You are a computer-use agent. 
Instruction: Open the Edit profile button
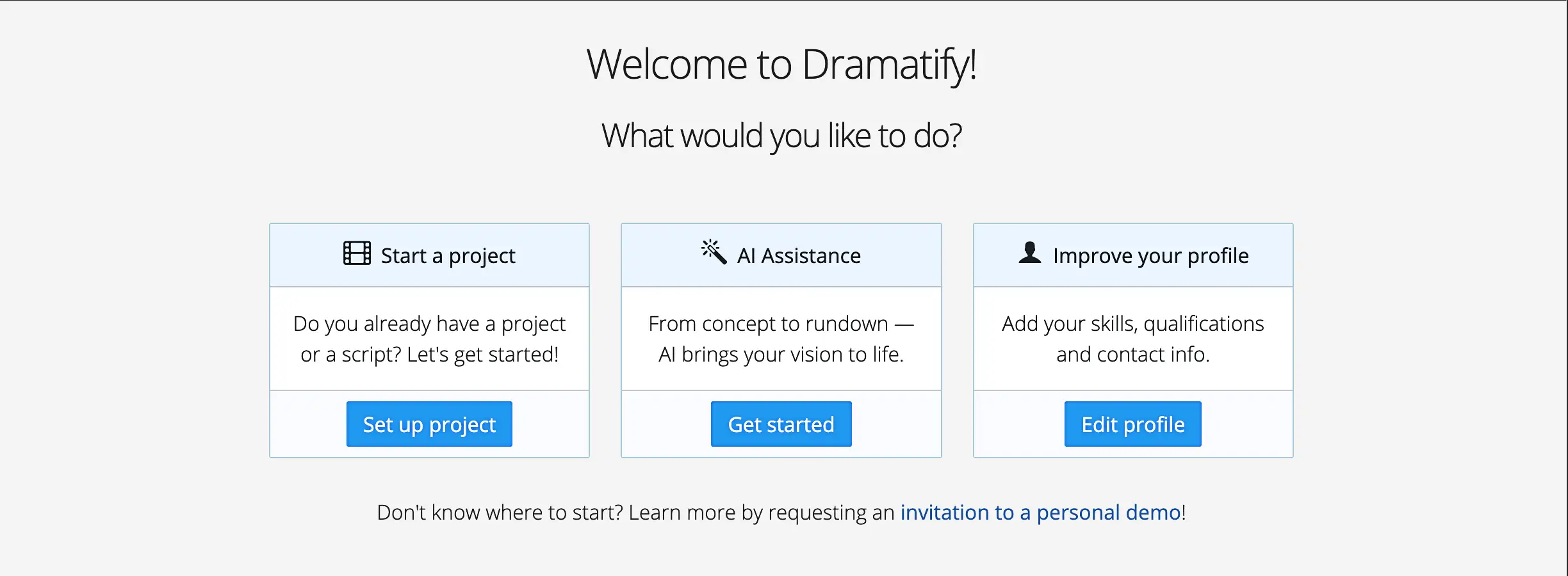click(x=1132, y=424)
